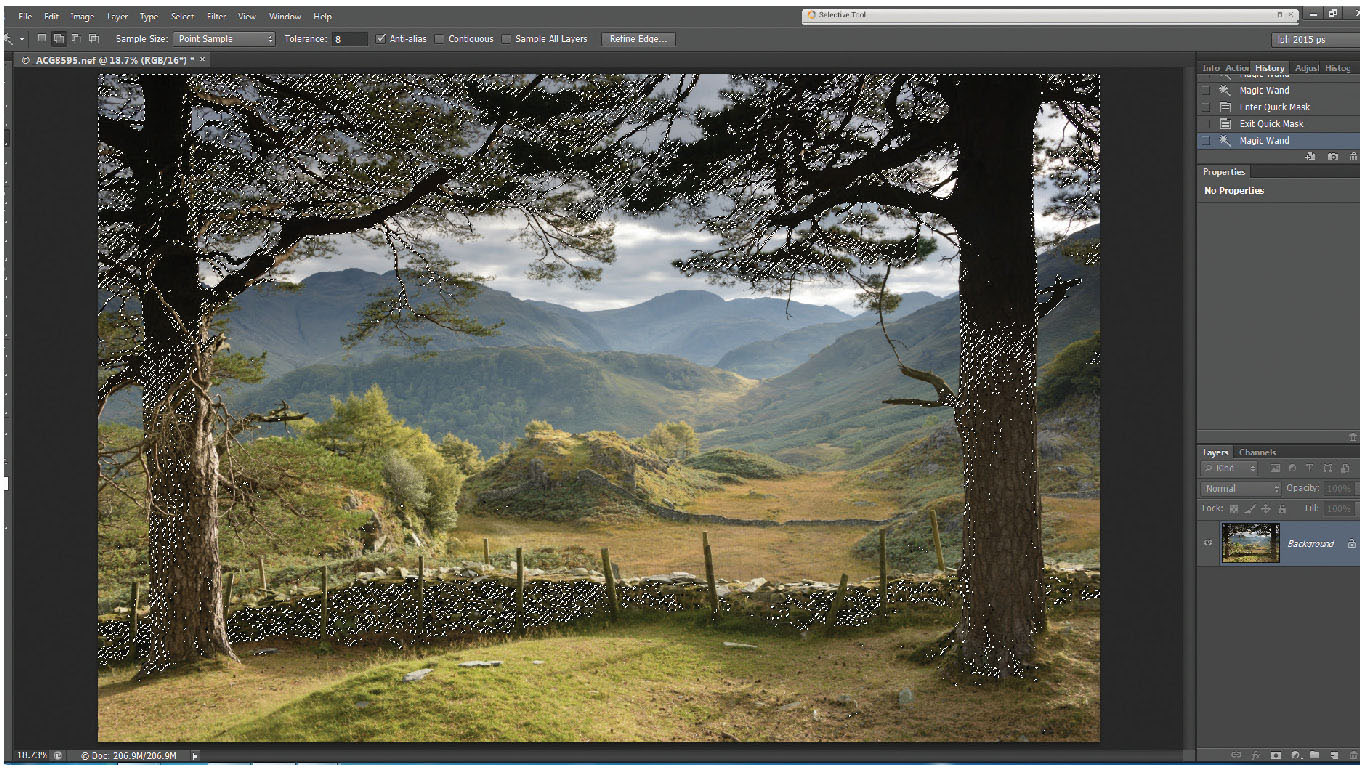Disable the Anti-alias checkbox

click(381, 39)
